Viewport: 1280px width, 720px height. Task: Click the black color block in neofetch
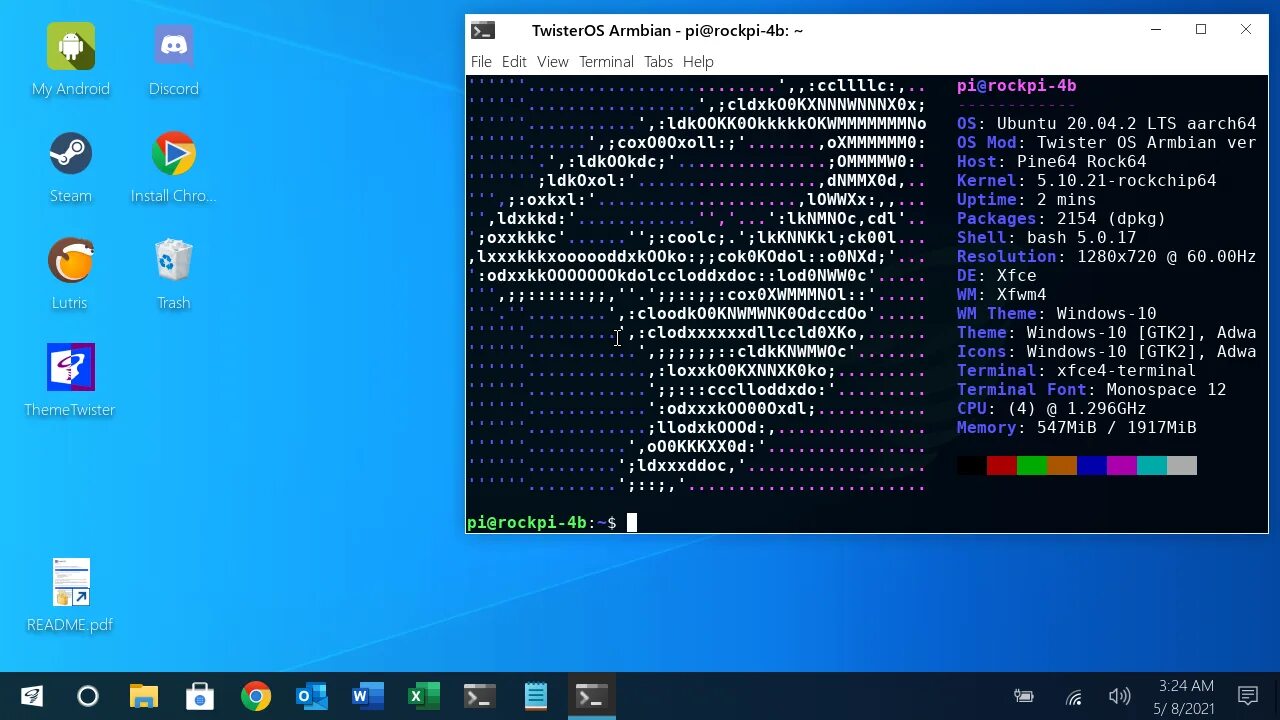tap(972, 465)
